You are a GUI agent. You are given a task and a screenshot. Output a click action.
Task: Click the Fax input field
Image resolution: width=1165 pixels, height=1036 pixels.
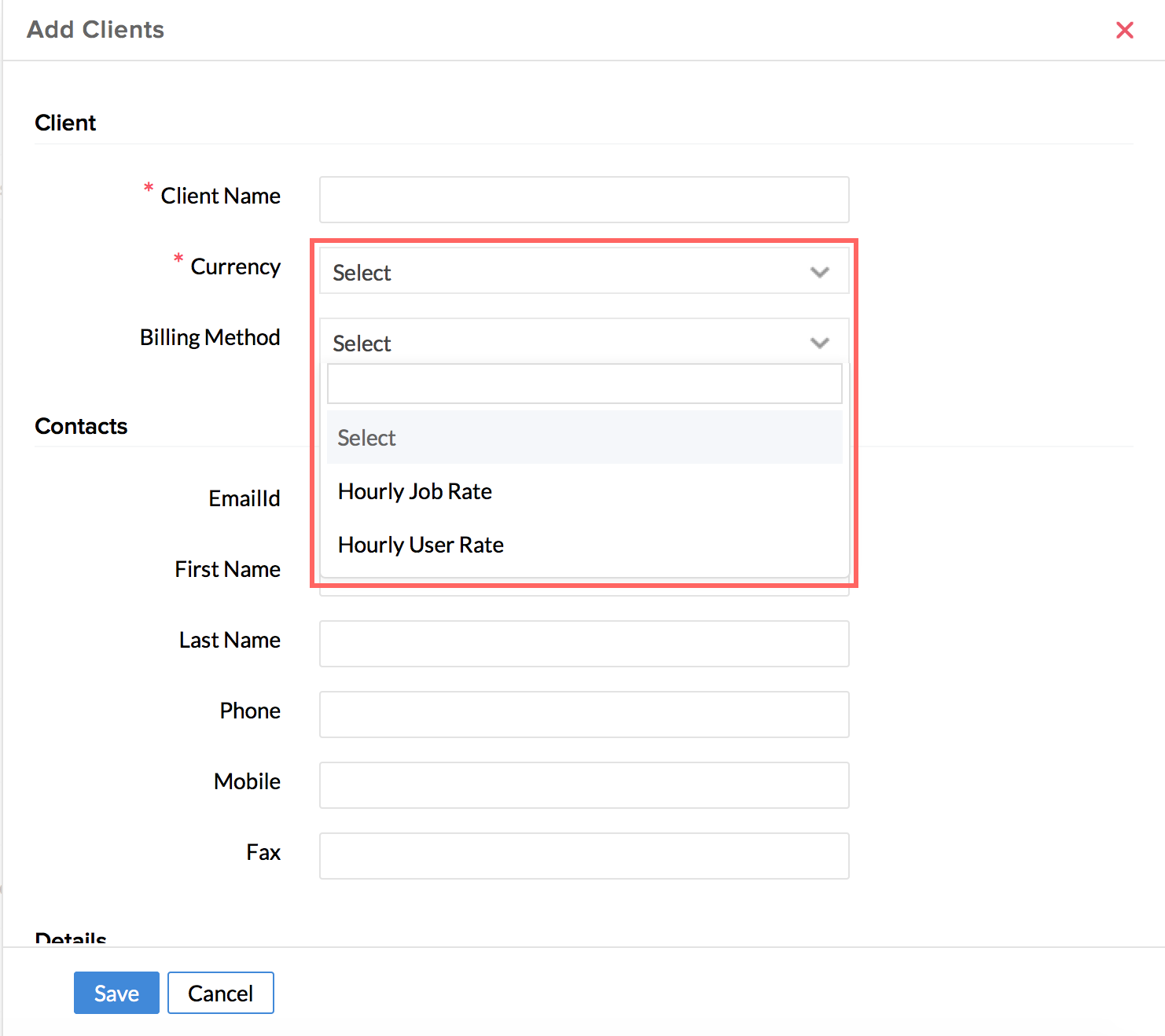pyautogui.click(x=583, y=856)
